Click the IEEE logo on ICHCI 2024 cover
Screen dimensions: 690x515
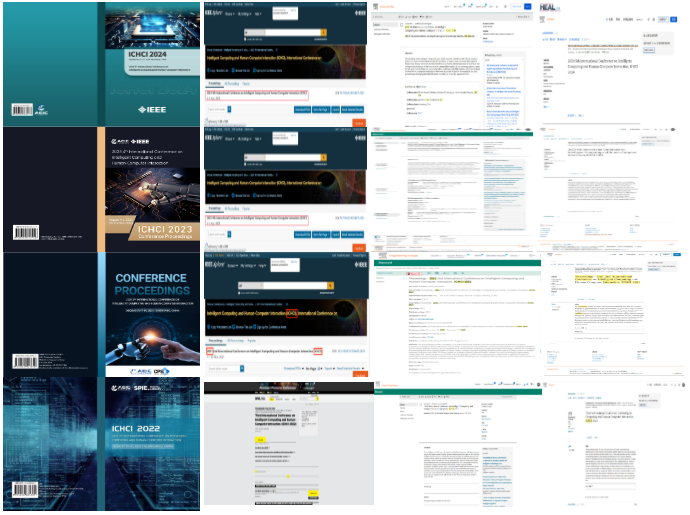tap(153, 107)
